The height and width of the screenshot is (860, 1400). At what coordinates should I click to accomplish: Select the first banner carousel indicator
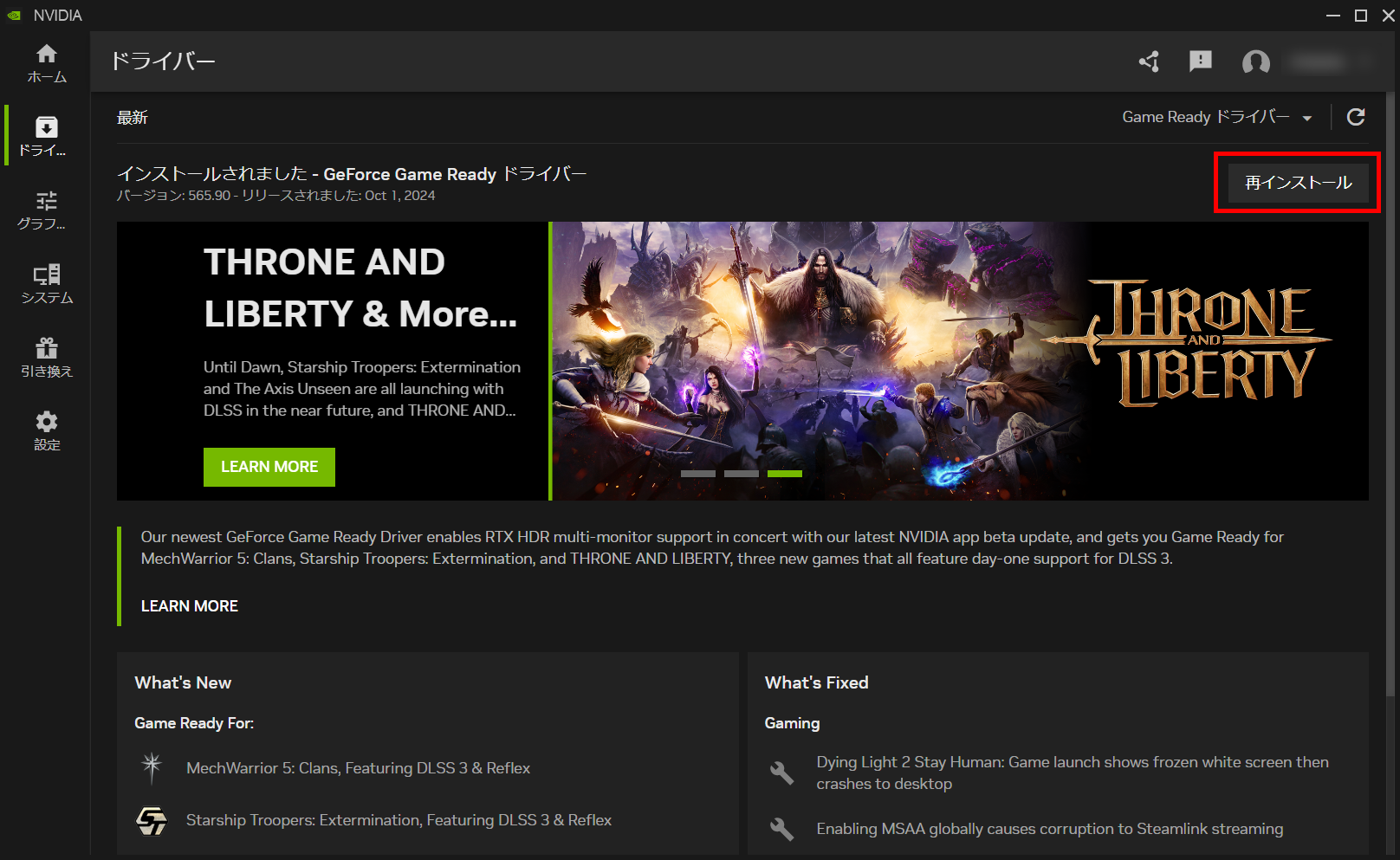(x=698, y=474)
